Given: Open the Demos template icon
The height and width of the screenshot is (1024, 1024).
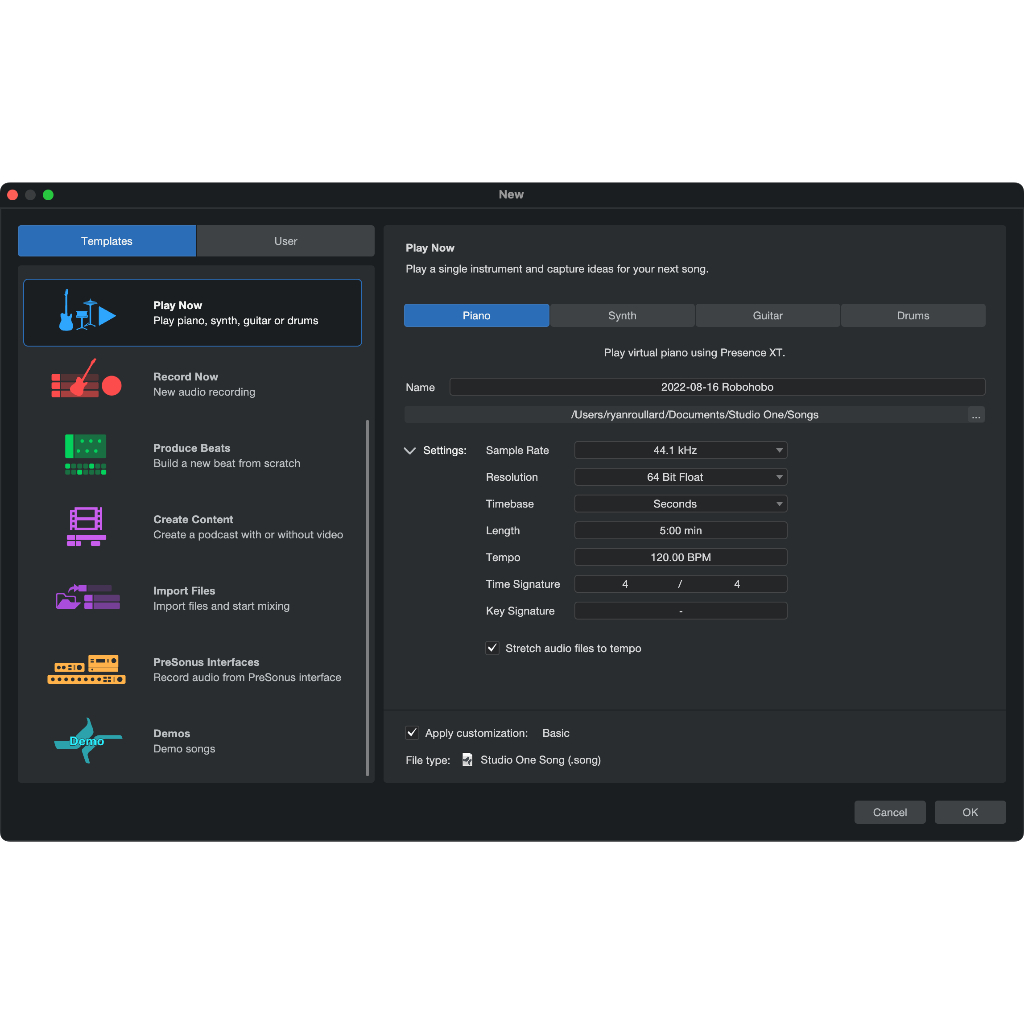Looking at the screenshot, I should tap(87, 741).
